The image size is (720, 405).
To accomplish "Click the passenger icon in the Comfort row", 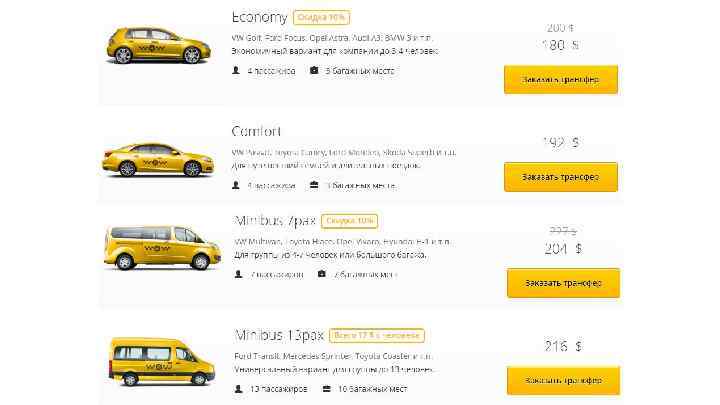I will [x=236, y=185].
